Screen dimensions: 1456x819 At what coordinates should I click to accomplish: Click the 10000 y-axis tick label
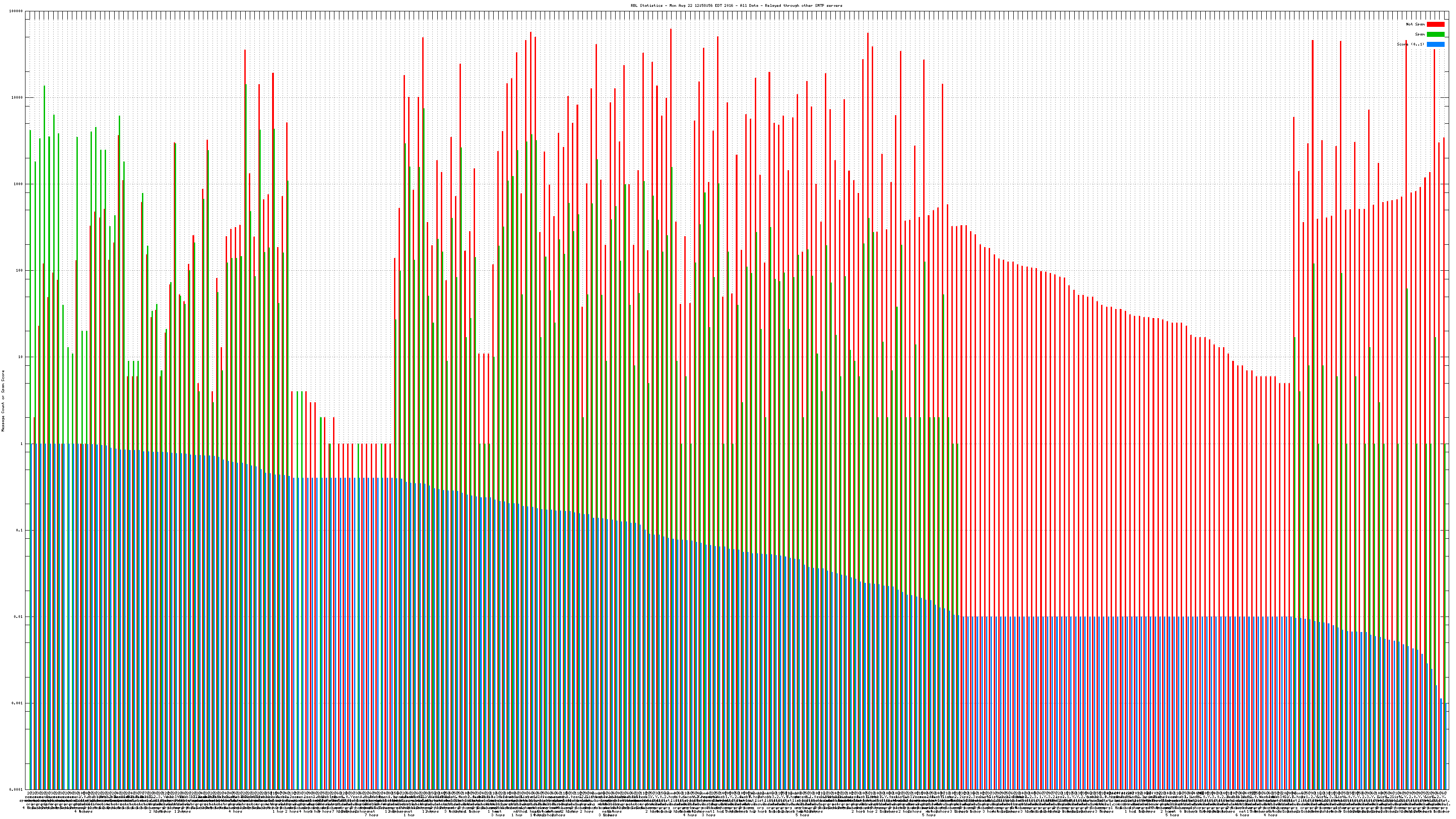click(x=18, y=98)
